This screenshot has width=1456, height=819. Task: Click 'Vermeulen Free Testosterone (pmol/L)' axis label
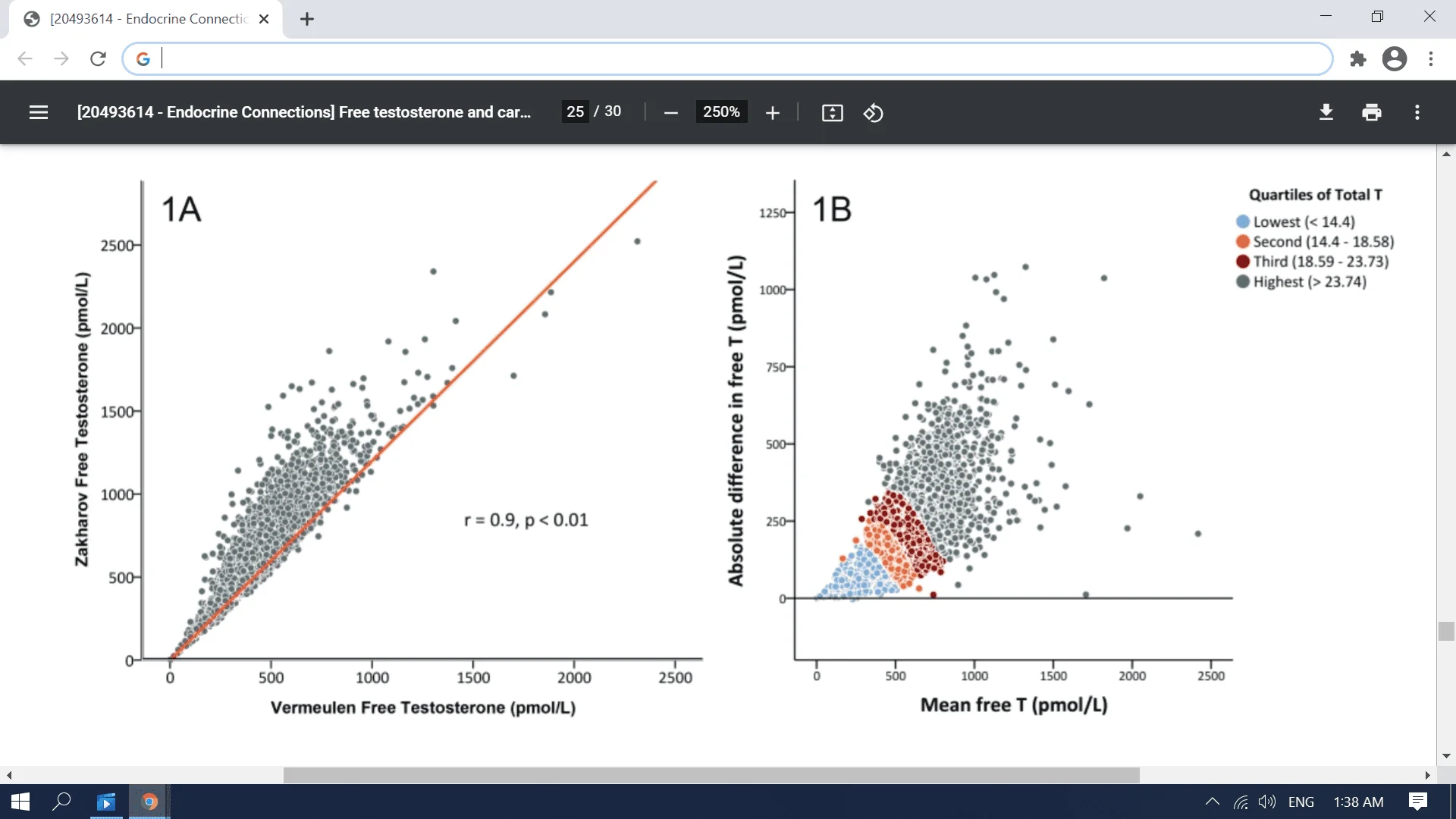point(423,708)
